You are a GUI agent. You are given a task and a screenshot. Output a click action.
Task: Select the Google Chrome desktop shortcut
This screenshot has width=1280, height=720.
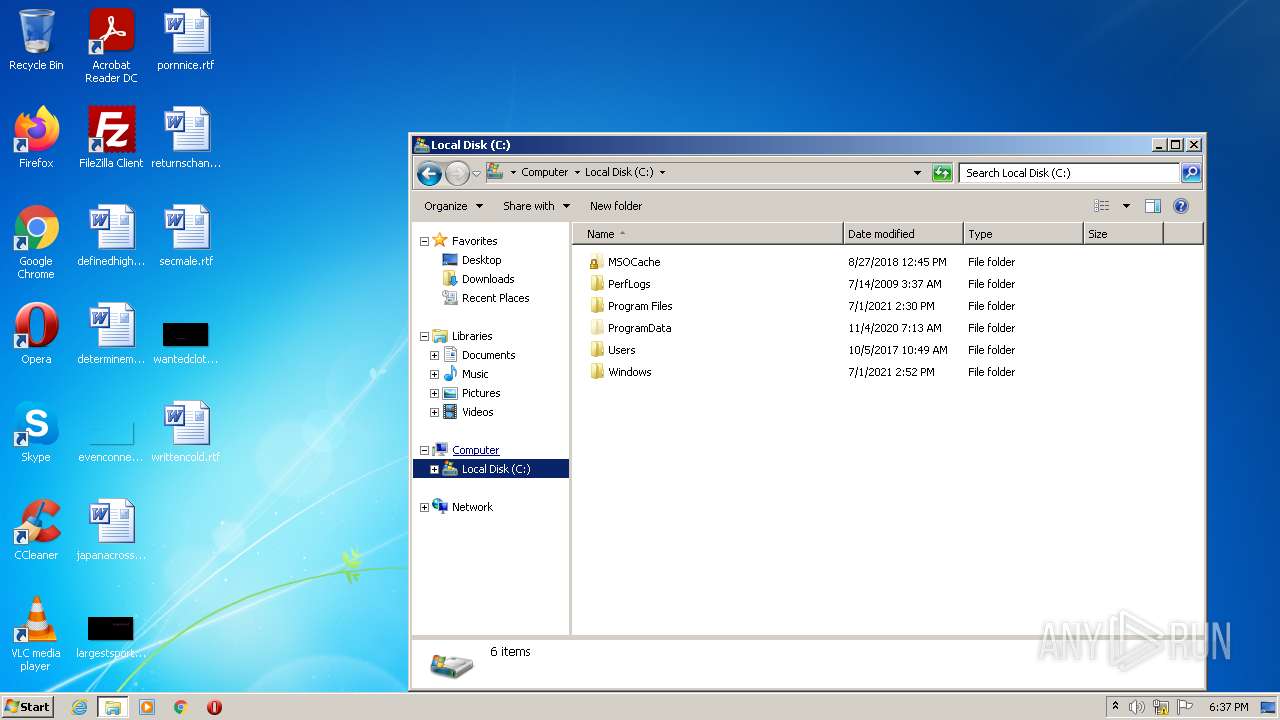(36, 242)
